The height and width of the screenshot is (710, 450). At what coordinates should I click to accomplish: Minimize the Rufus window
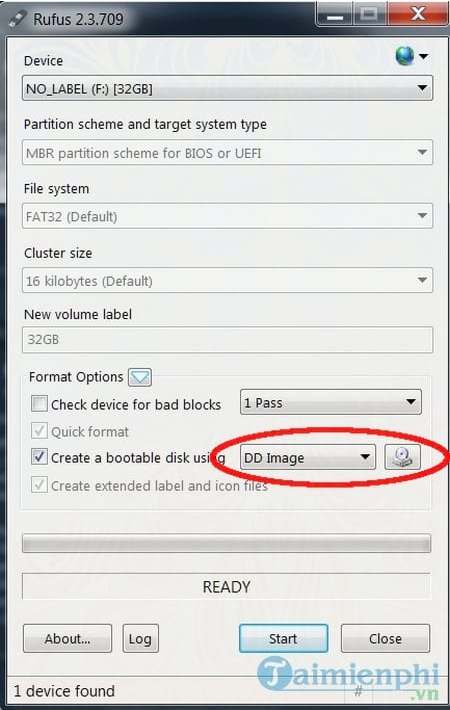tap(335, 15)
